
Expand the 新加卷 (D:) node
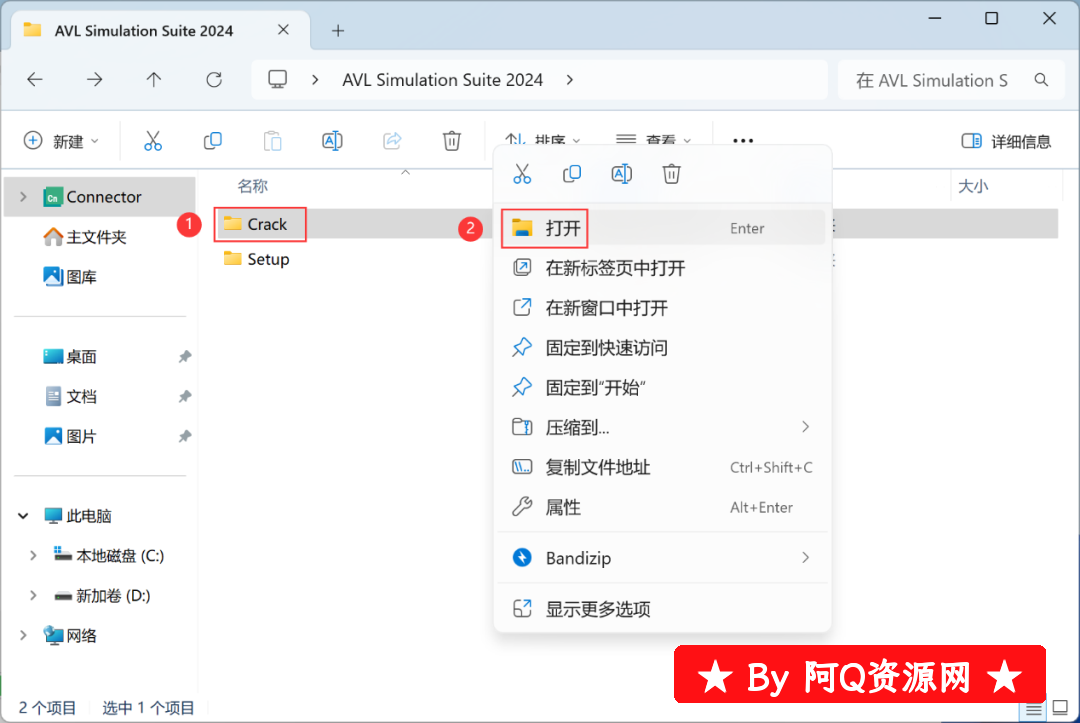point(33,596)
